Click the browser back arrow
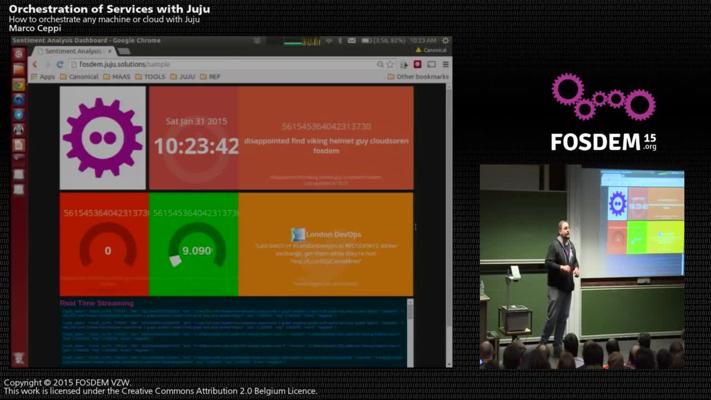 (x=35, y=64)
